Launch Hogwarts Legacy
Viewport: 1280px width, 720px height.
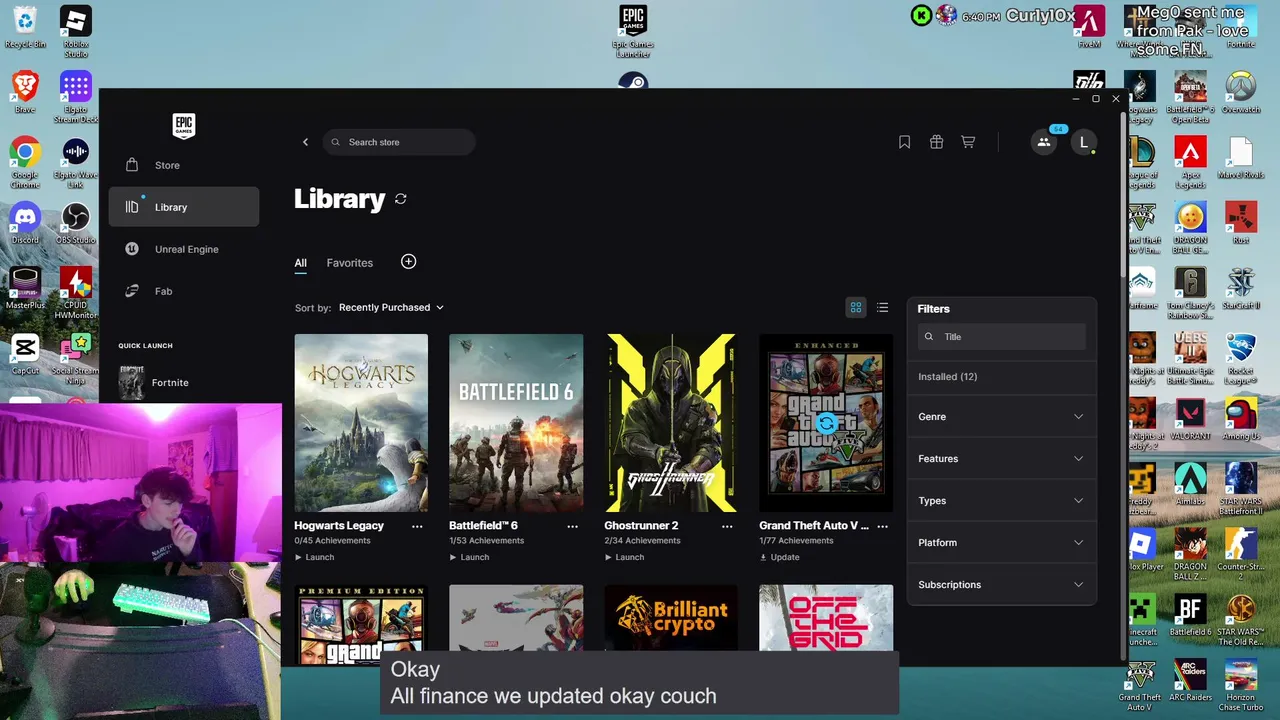pos(315,557)
